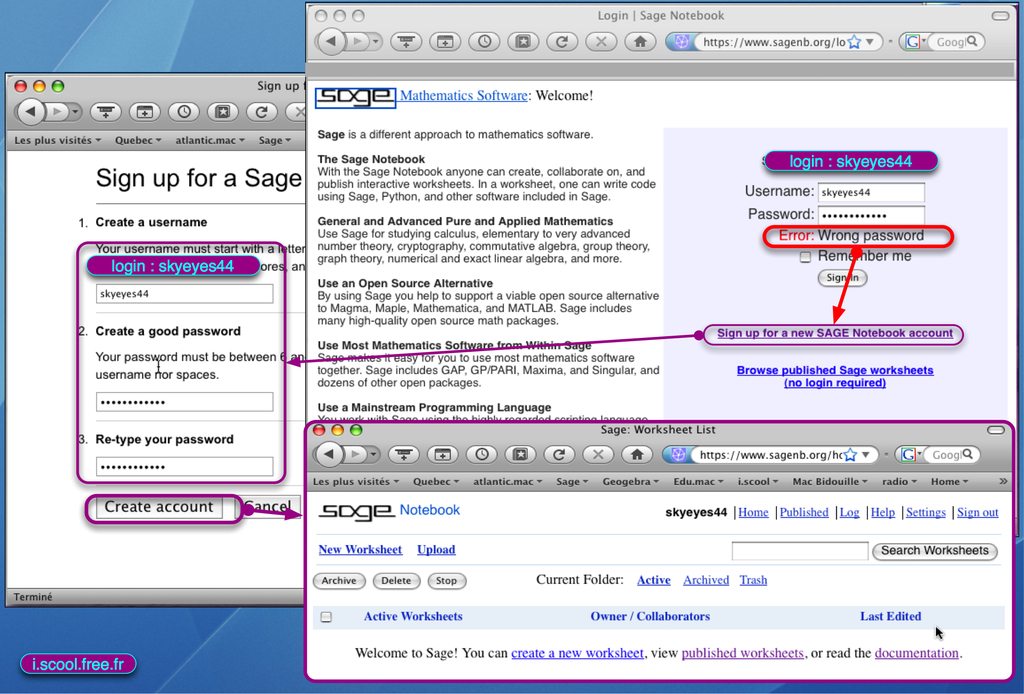Bookmark page star in Login window URL bar
Image resolution: width=1024 pixels, height=694 pixels.
coord(854,42)
